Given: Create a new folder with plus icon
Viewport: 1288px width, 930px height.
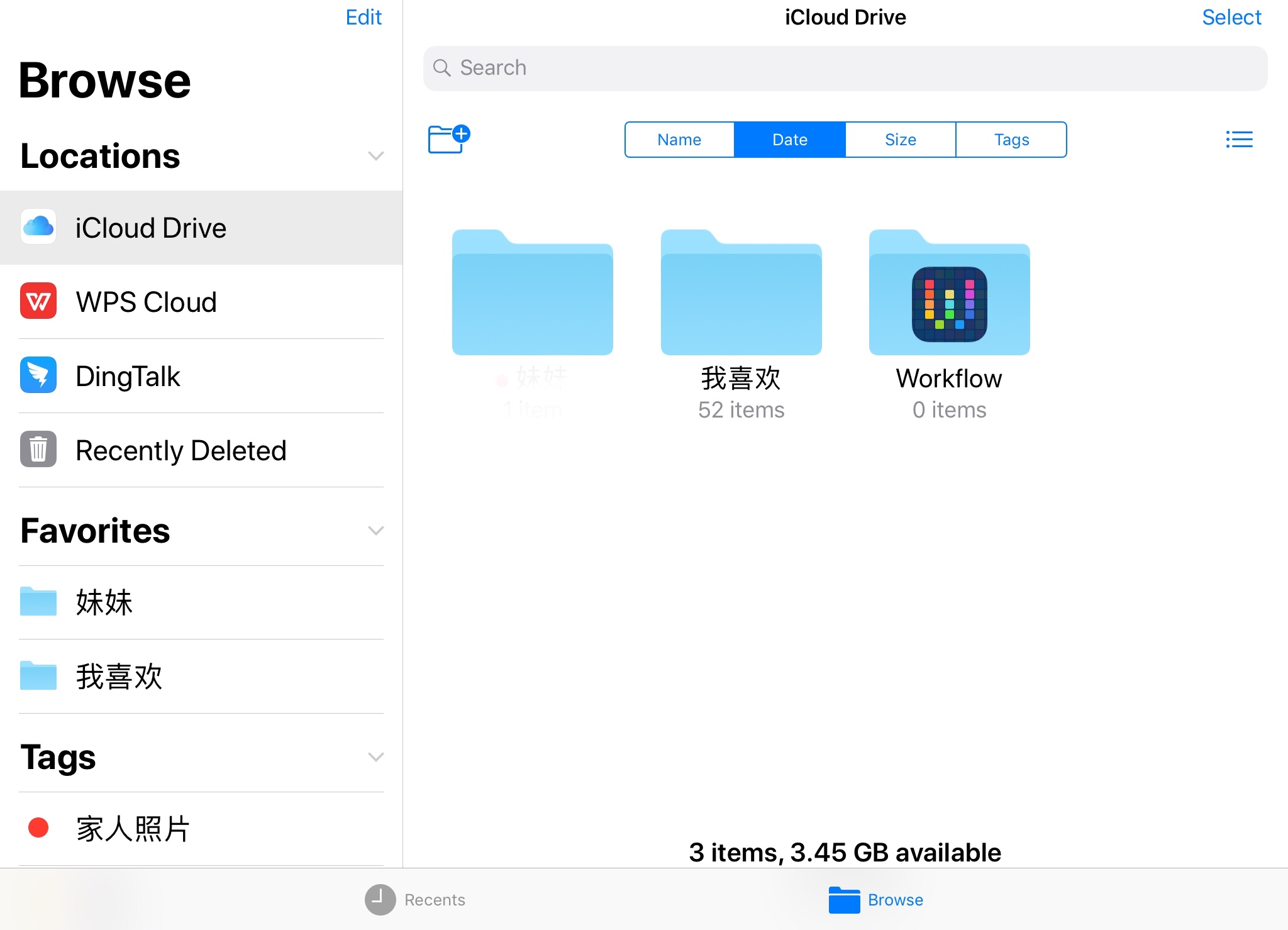Looking at the screenshot, I should [448, 139].
